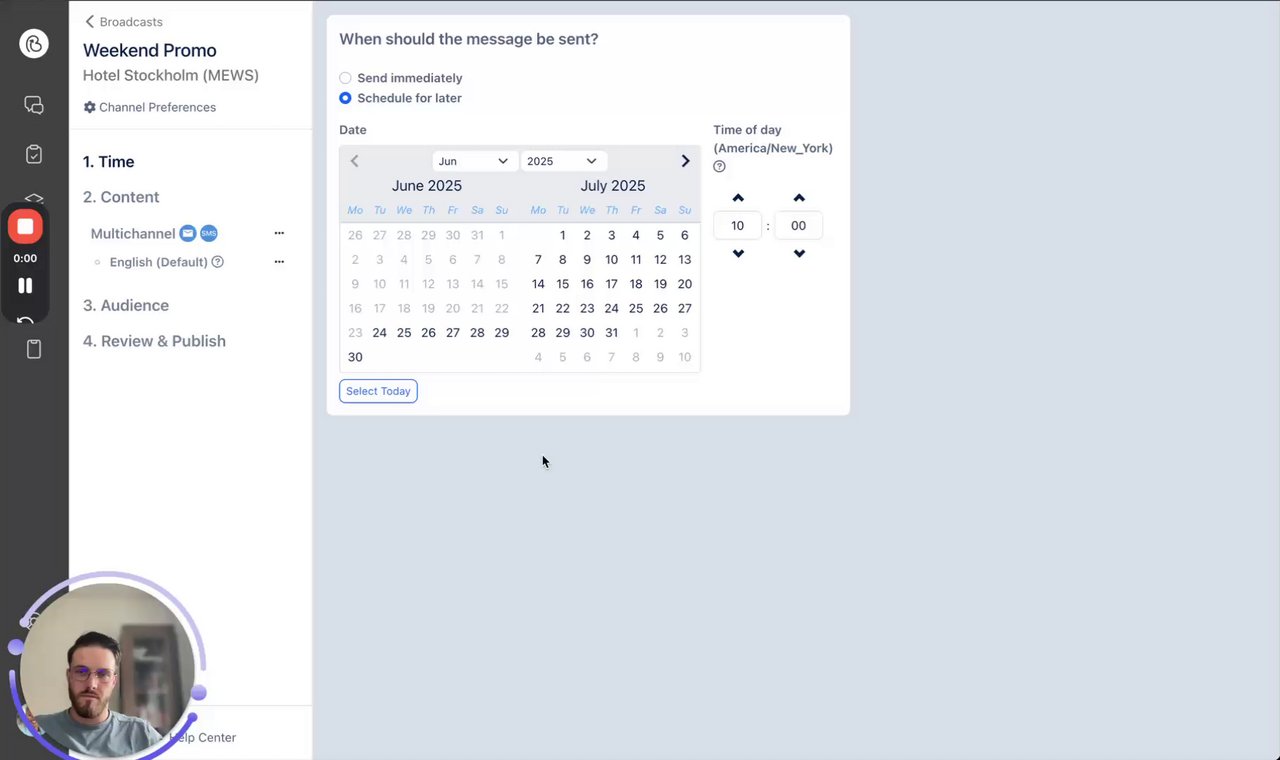Select the Send immediately radio option

point(346,78)
